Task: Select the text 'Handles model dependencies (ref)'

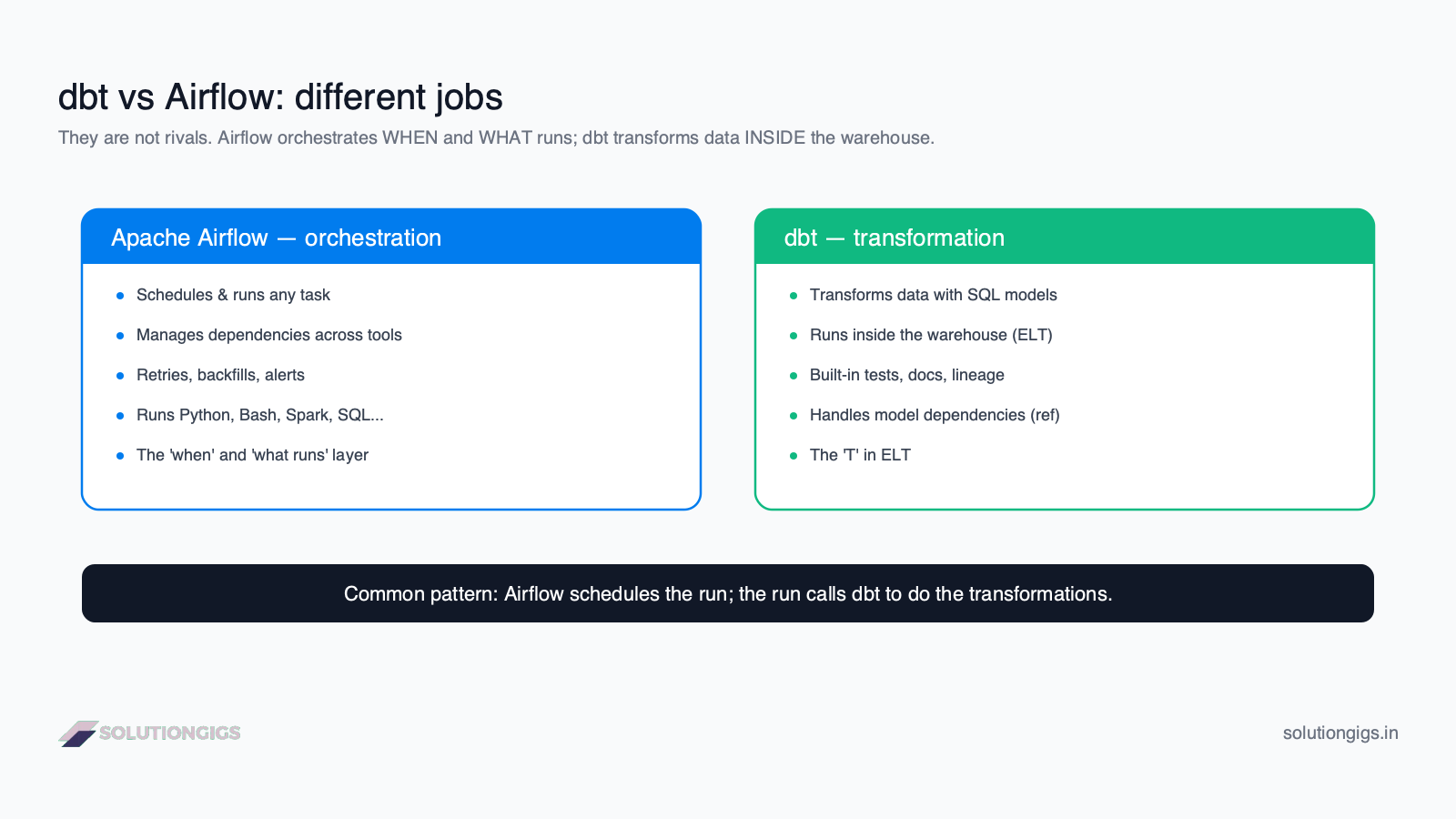Action: point(935,415)
